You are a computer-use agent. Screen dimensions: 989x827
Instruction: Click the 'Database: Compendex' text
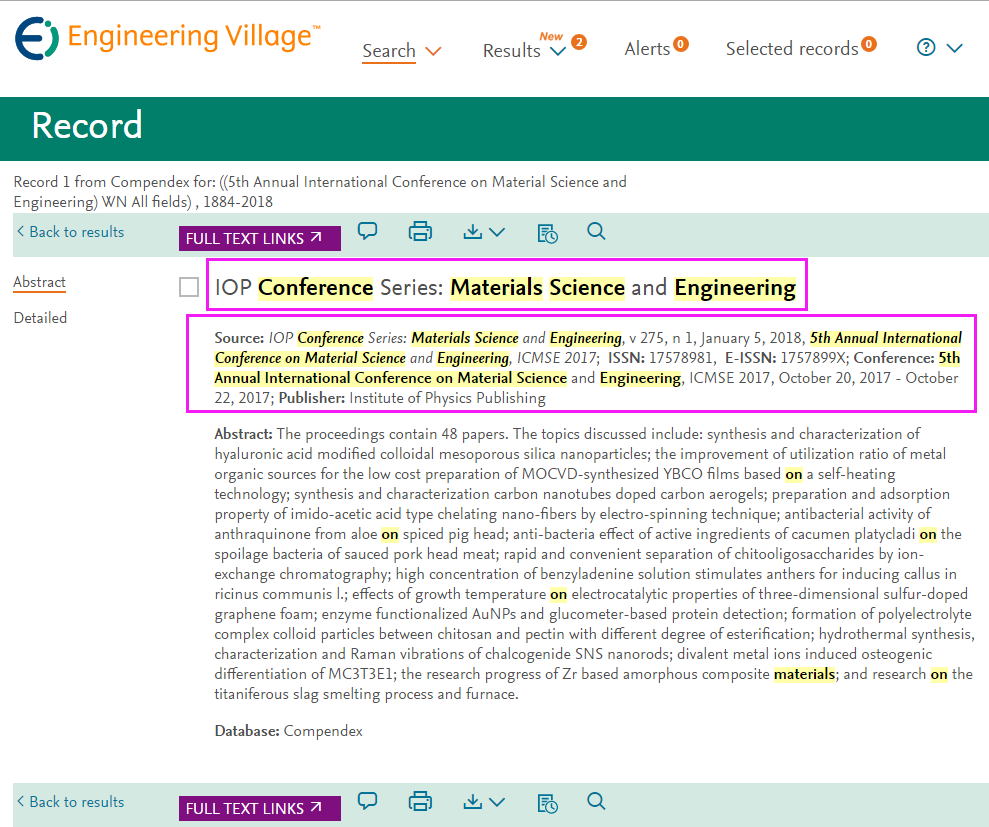pos(289,731)
